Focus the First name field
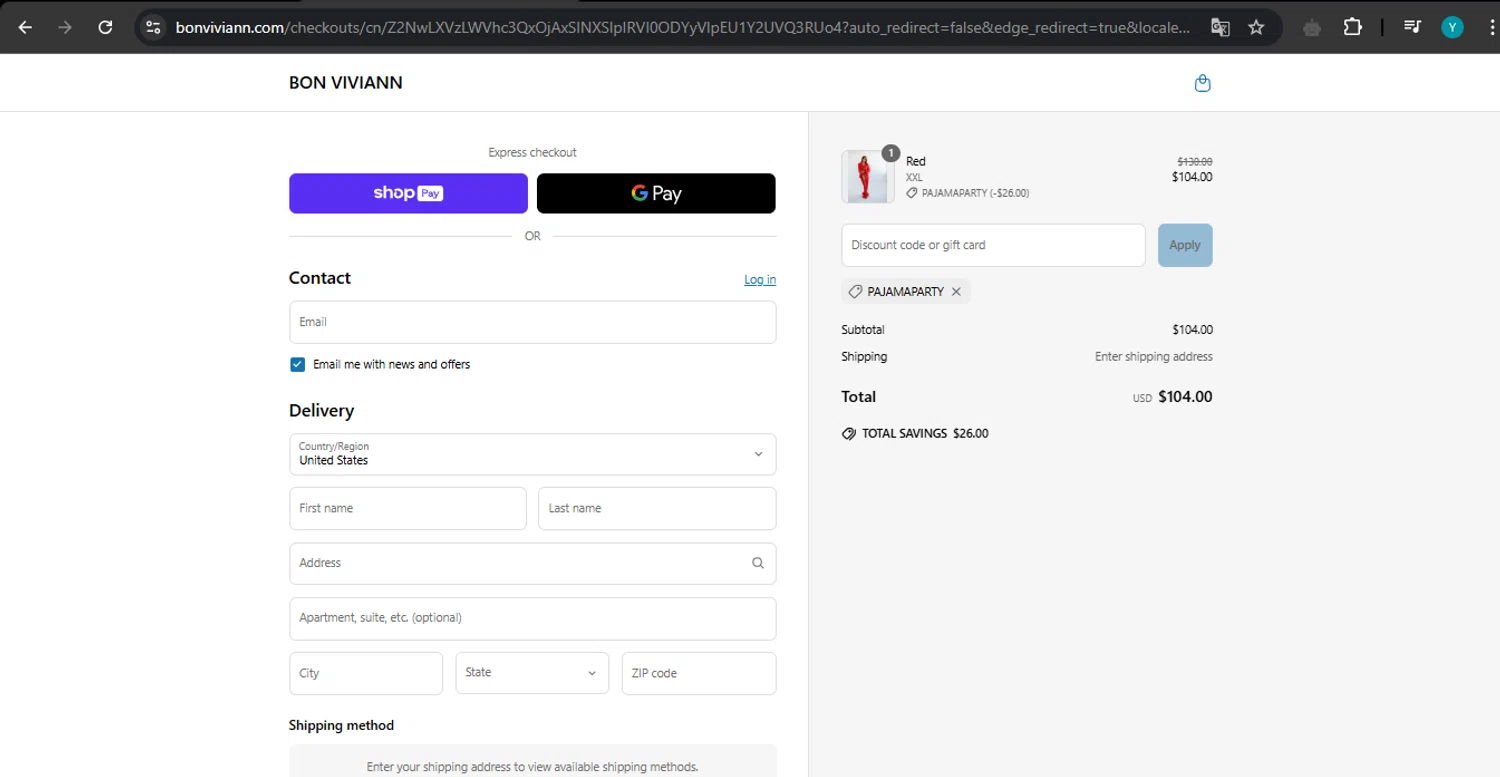The height and width of the screenshot is (777, 1500). click(x=408, y=508)
